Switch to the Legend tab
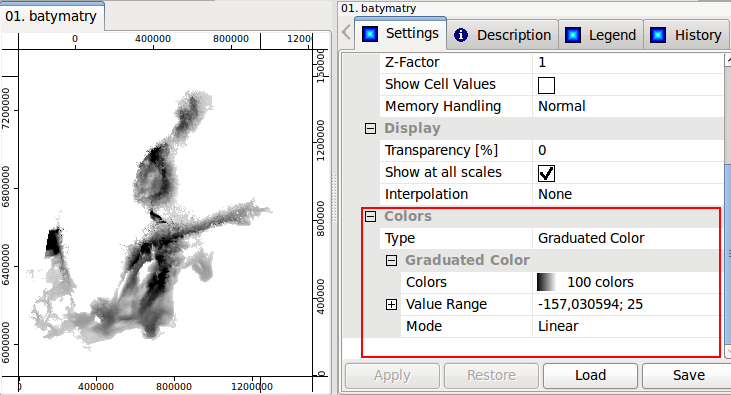Viewport: 731px width, 395px height. (x=600, y=35)
